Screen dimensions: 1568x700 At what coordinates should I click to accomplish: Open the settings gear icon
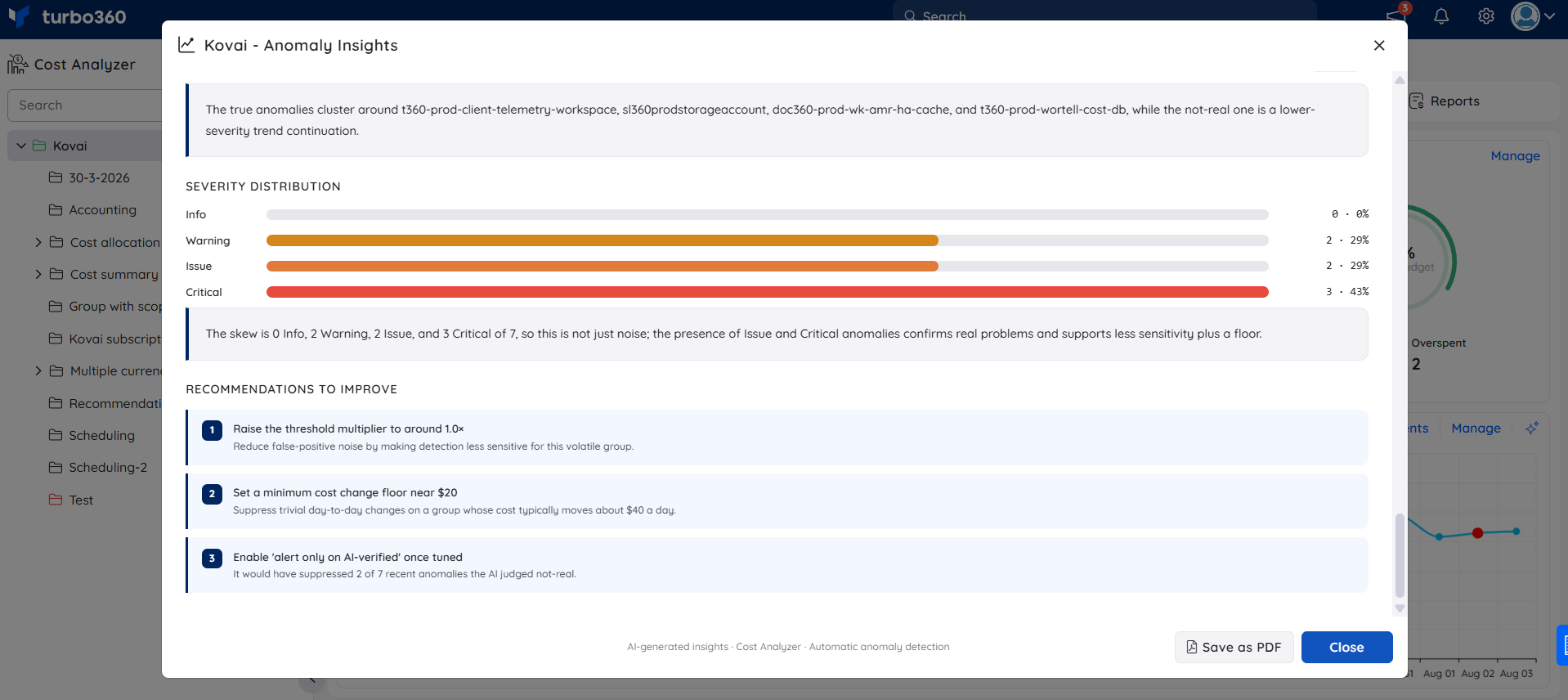[x=1486, y=16]
